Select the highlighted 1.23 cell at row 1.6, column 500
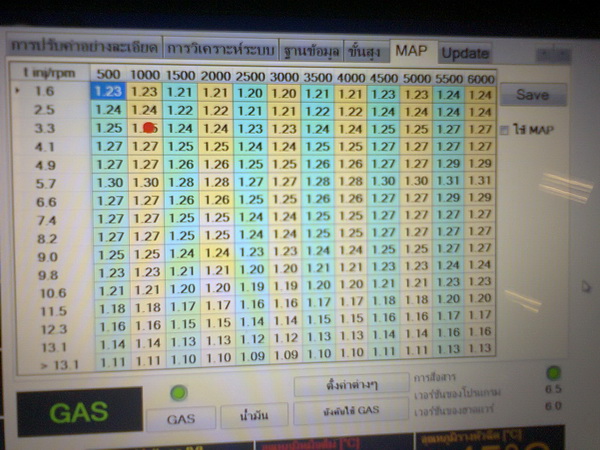The width and height of the screenshot is (600, 450). pos(108,91)
